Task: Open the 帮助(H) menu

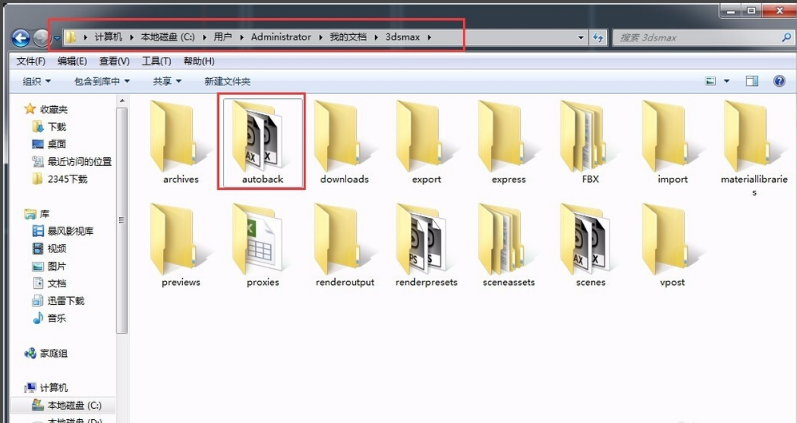Action: [199, 61]
